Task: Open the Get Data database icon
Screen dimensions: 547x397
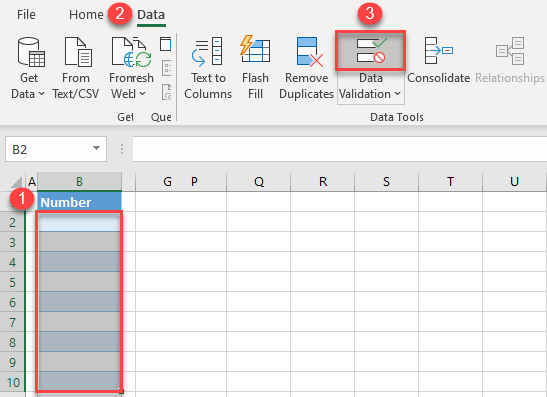Action: [31, 52]
